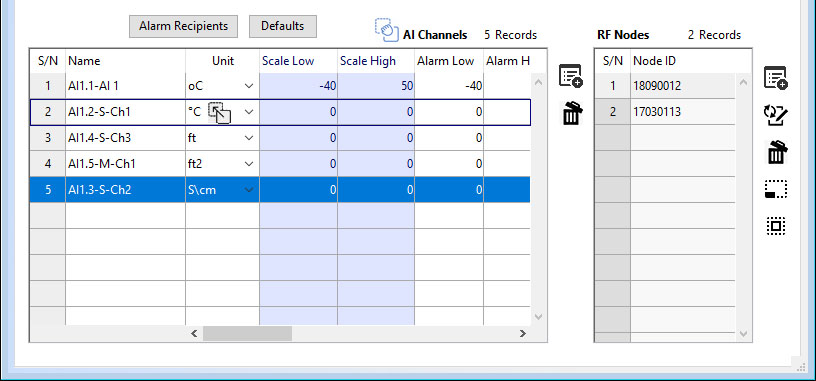Click Scale High value 50 in row 1
816x381 pixels.
pyautogui.click(x=376, y=86)
